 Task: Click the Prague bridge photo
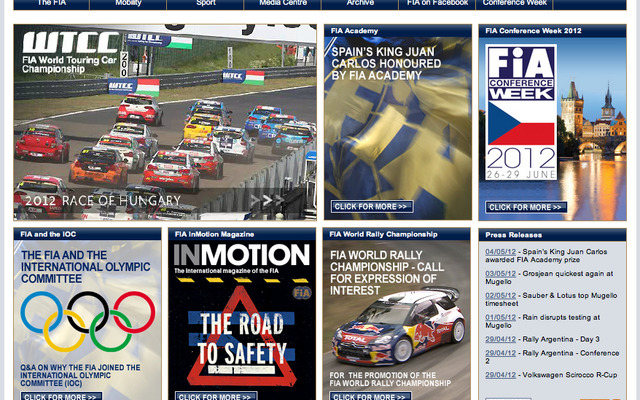tap(592, 131)
